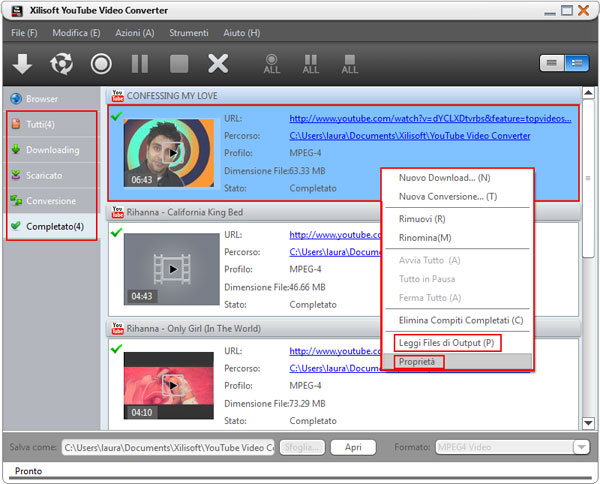This screenshot has width=600, height=484.
Task: Select the Conversione sidebar category
Action: (51, 200)
